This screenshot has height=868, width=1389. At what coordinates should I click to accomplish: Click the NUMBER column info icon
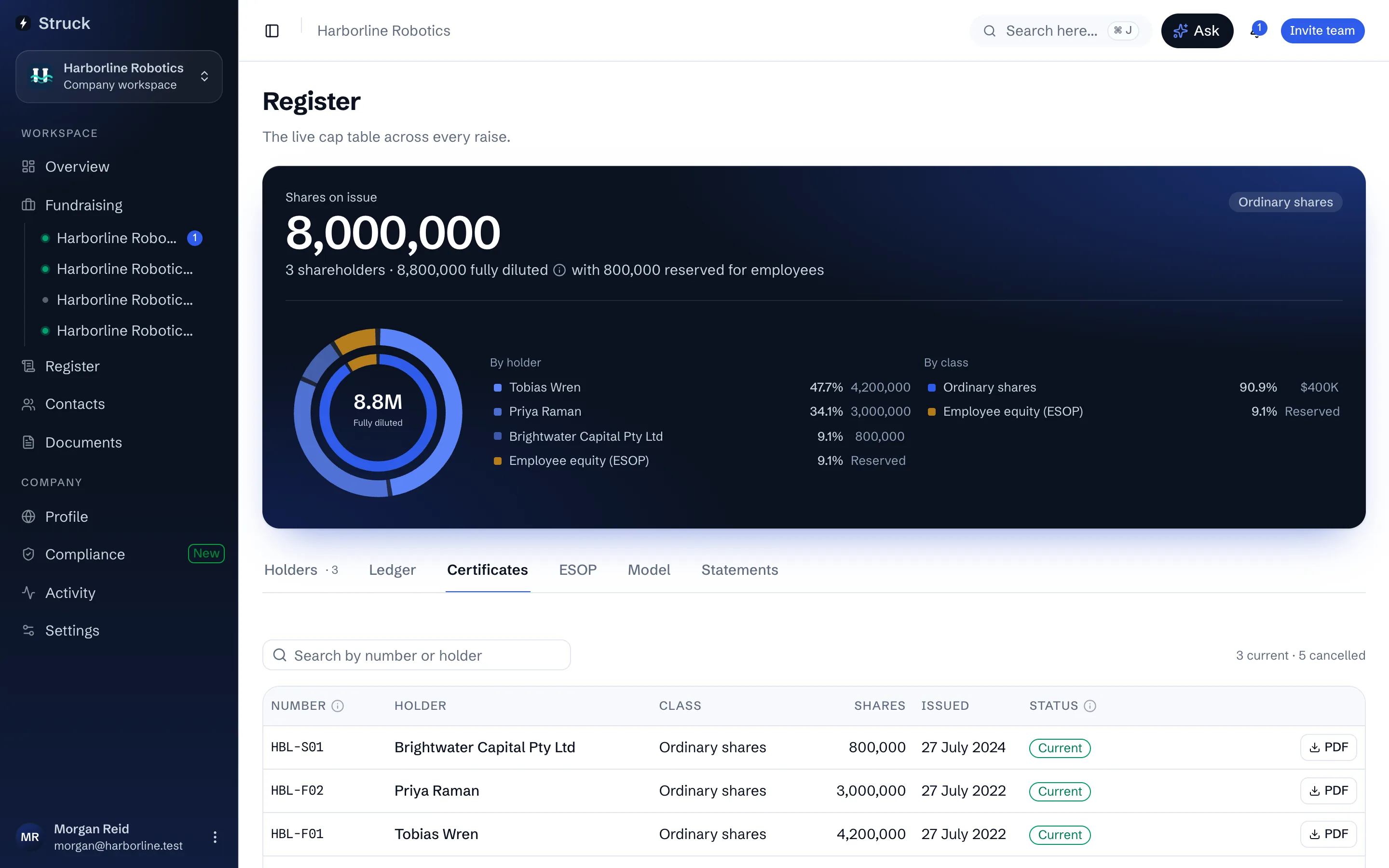(x=338, y=705)
